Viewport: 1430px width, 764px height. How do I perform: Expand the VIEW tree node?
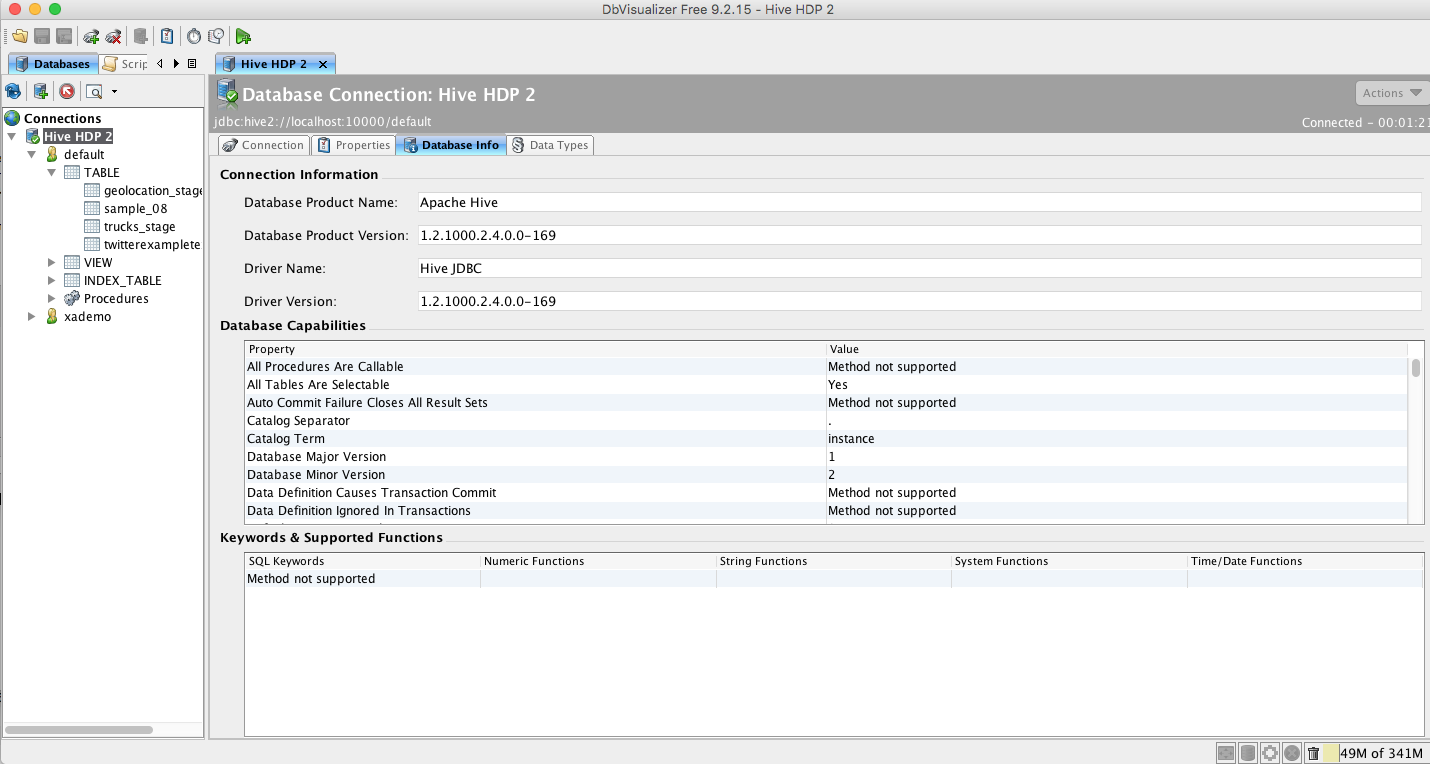(x=52, y=262)
